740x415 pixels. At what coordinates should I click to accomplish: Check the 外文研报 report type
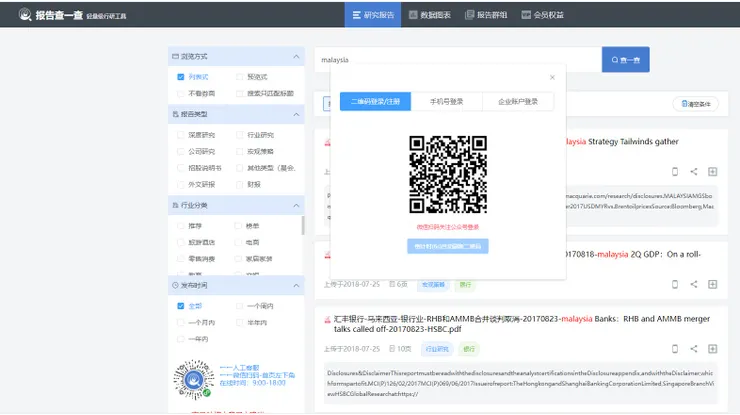point(180,185)
